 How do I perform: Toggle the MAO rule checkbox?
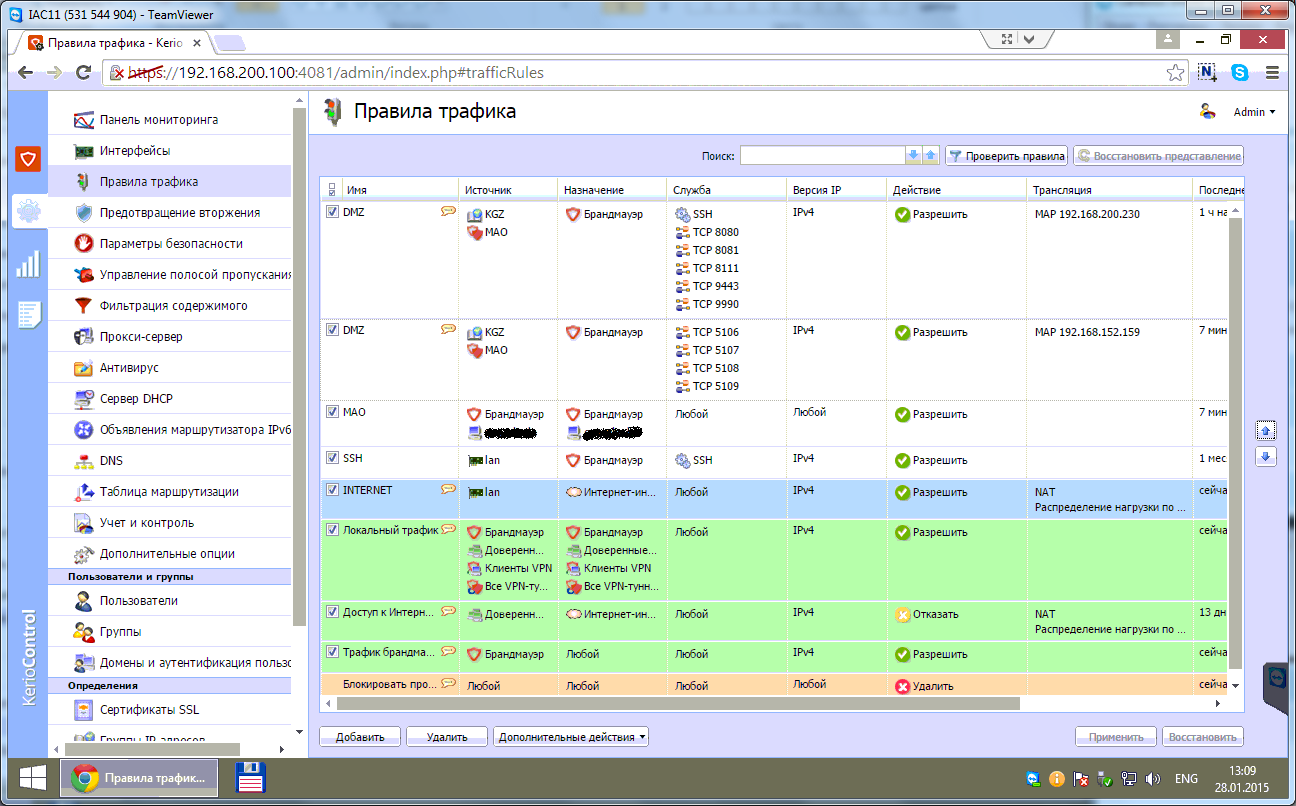pos(333,411)
